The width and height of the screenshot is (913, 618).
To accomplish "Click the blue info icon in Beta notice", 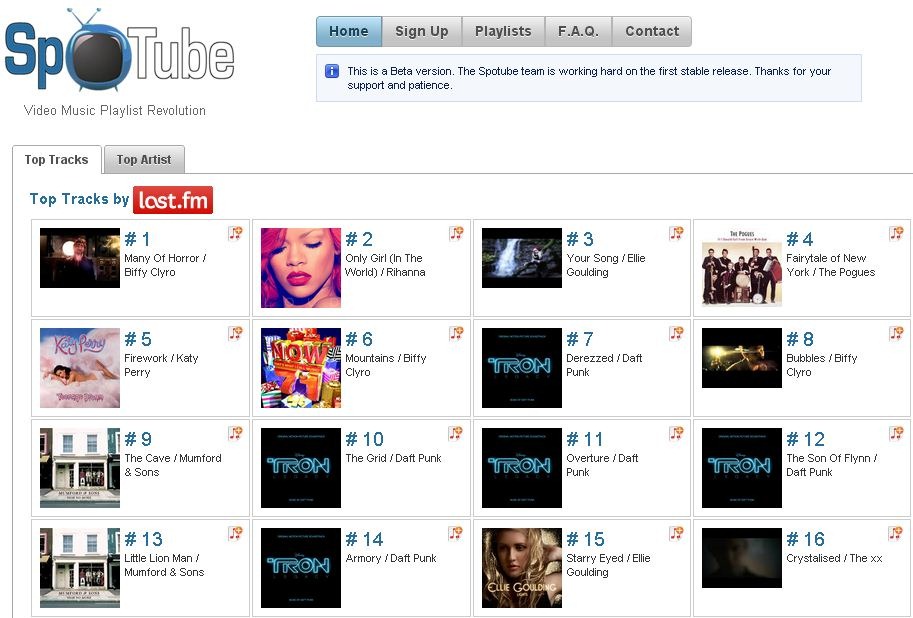I will click(332, 71).
